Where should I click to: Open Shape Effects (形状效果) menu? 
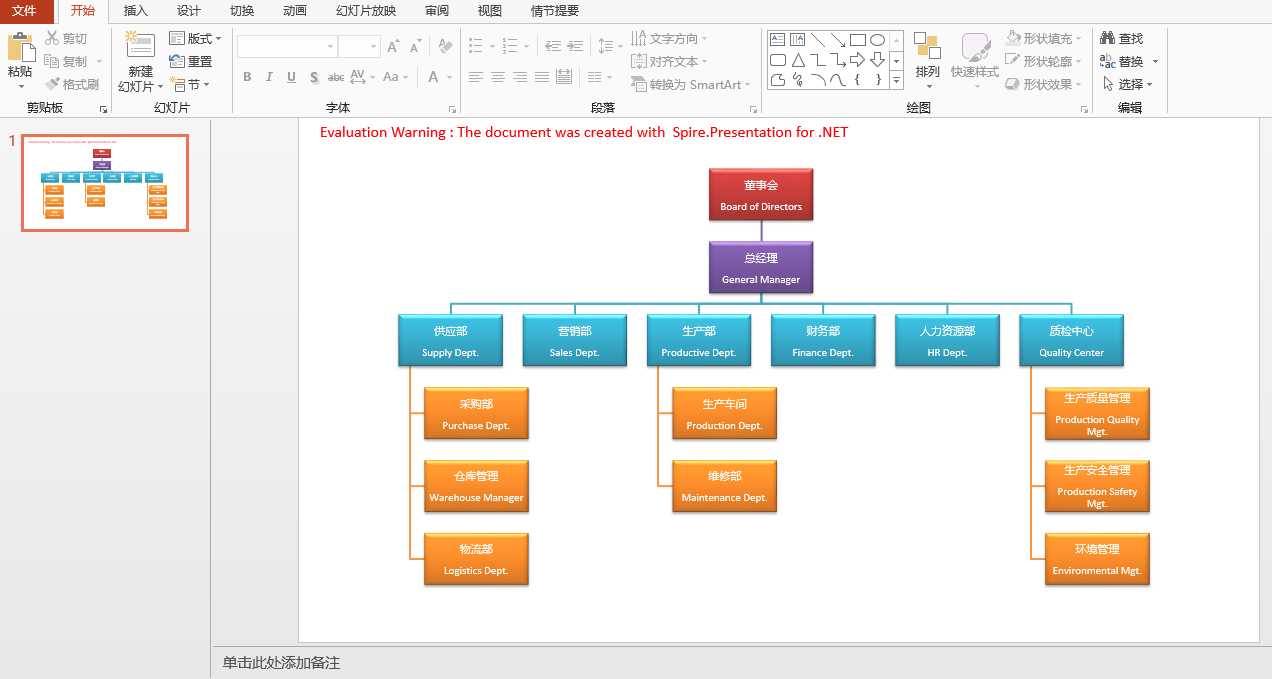(1044, 84)
